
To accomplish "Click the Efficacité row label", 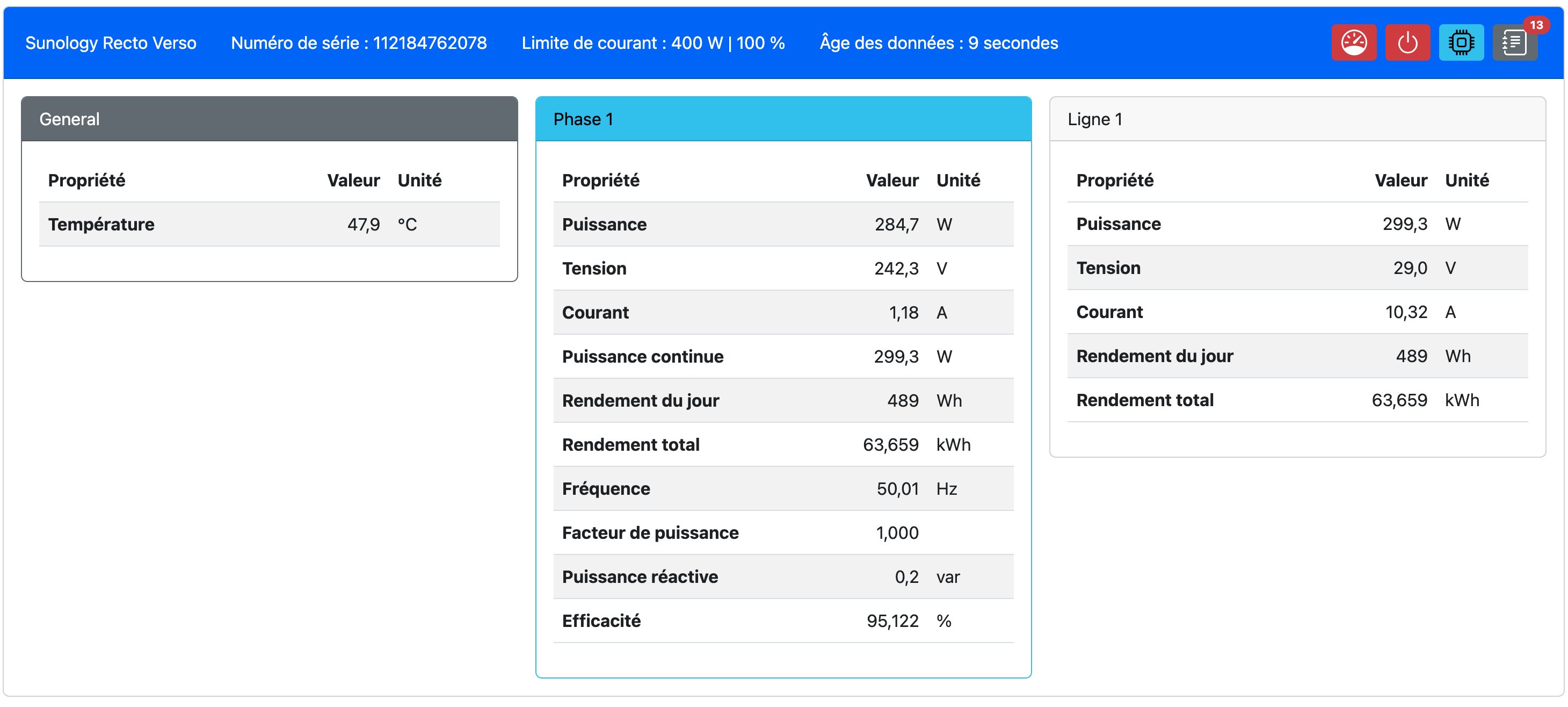I will tap(601, 621).
